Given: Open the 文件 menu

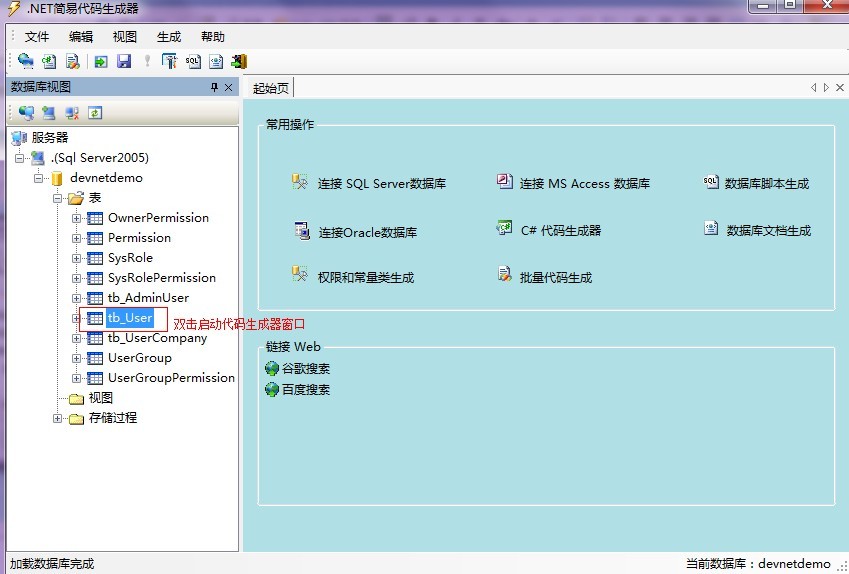Looking at the screenshot, I should (x=37, y=37).
